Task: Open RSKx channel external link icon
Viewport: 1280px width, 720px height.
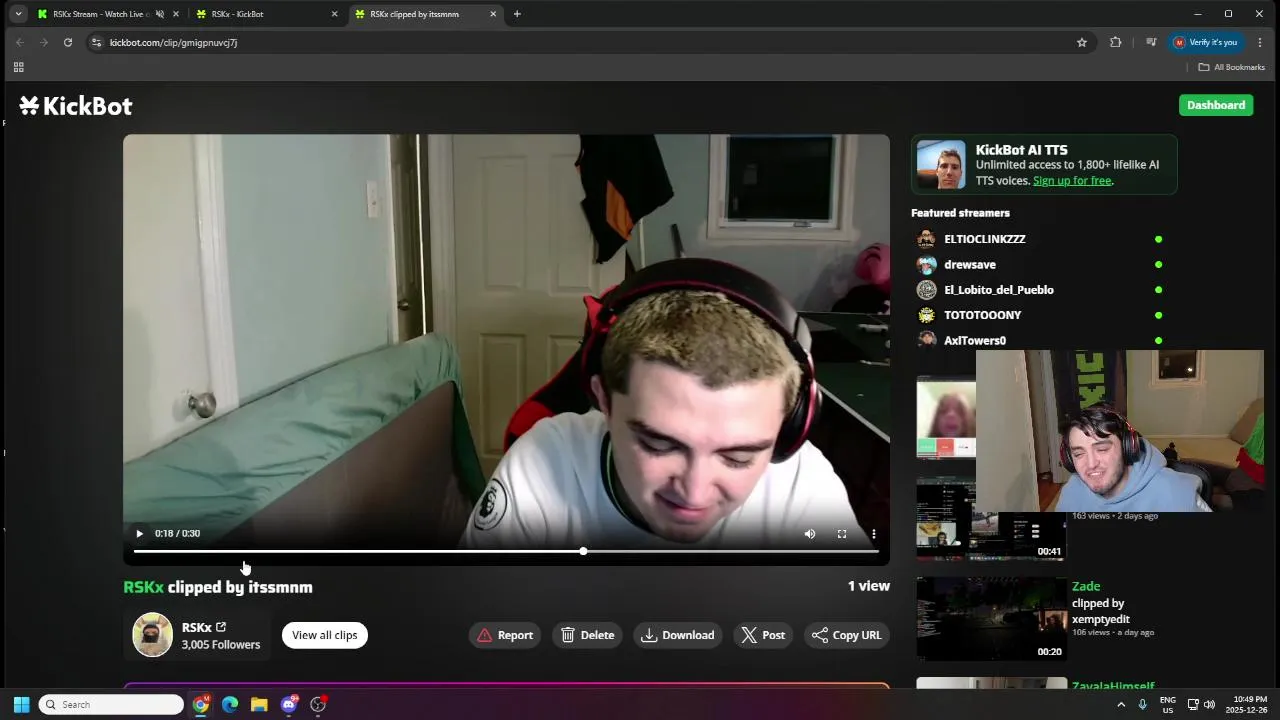Action: 221,627
